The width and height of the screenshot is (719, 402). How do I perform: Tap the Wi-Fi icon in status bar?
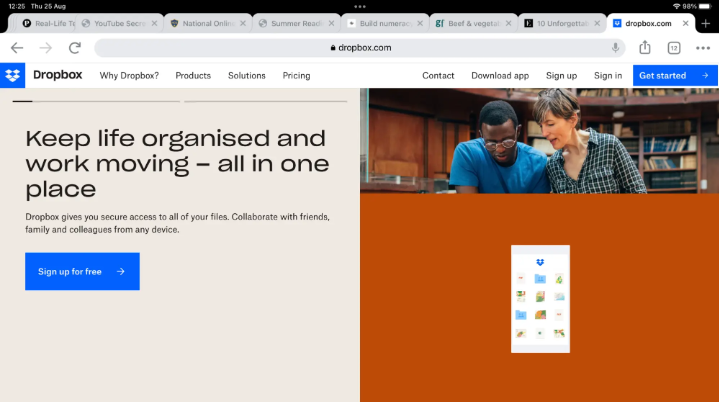click(x=676, y=6)
